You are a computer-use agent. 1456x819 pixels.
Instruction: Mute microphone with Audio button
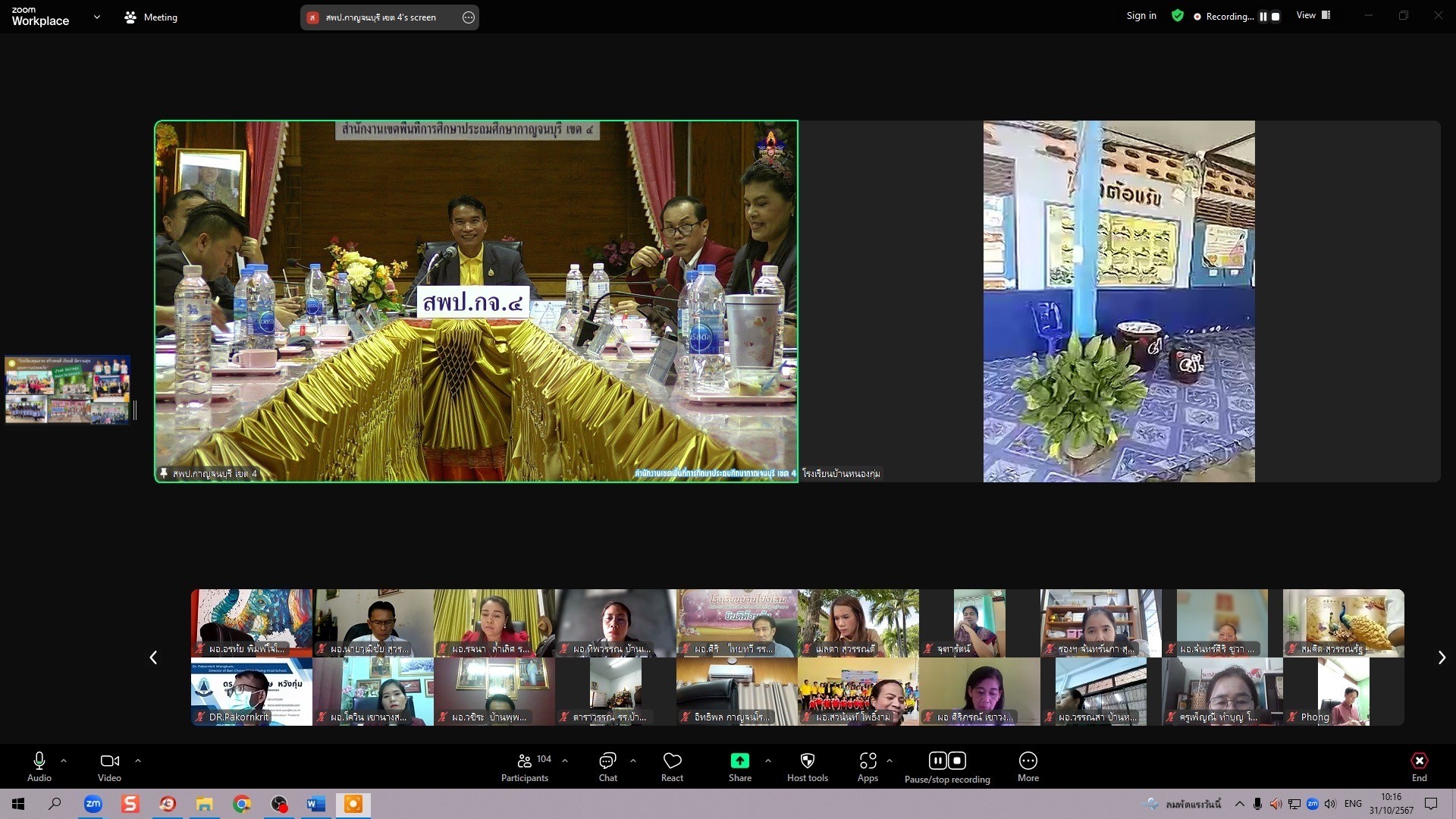tap(39, 767)
